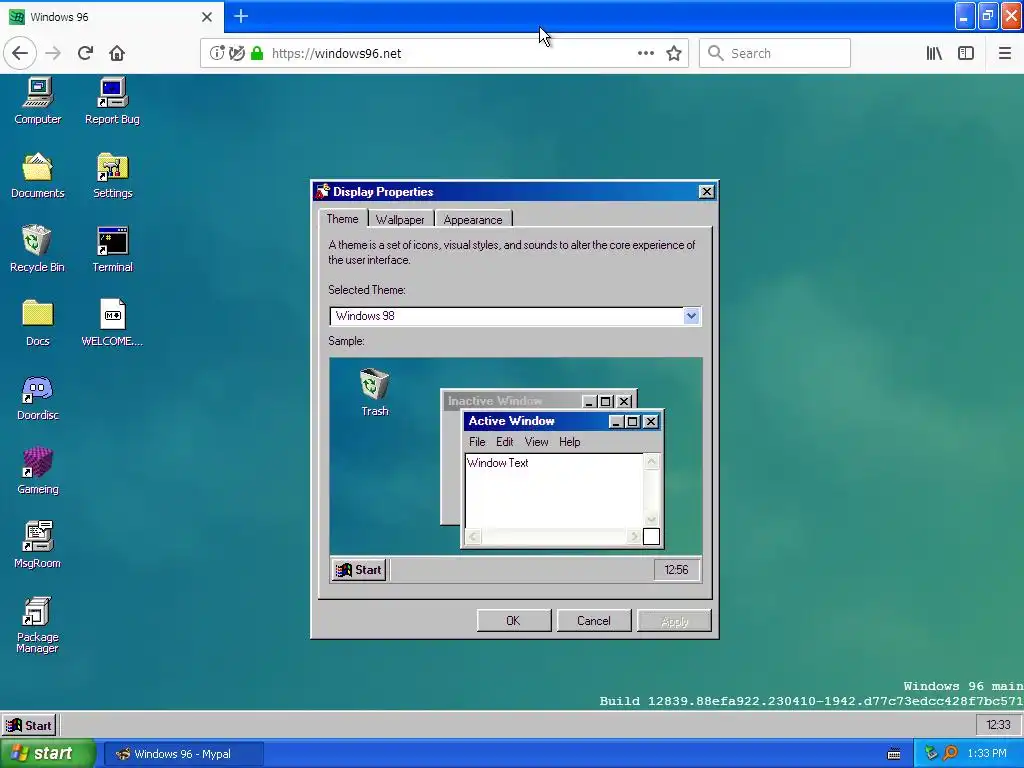Click View in the sample Active Window
Viewport: 1024px width, 768px height.
536,442
